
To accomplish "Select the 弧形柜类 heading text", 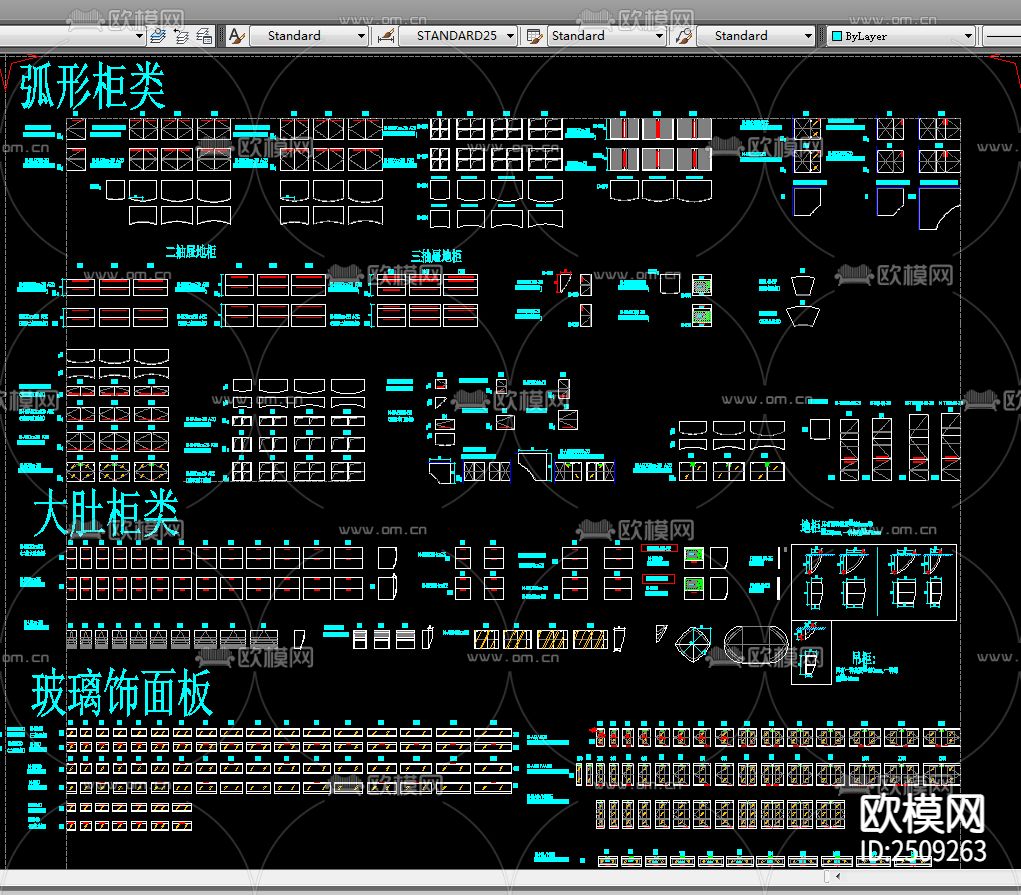I will click(x=93, y=87).
